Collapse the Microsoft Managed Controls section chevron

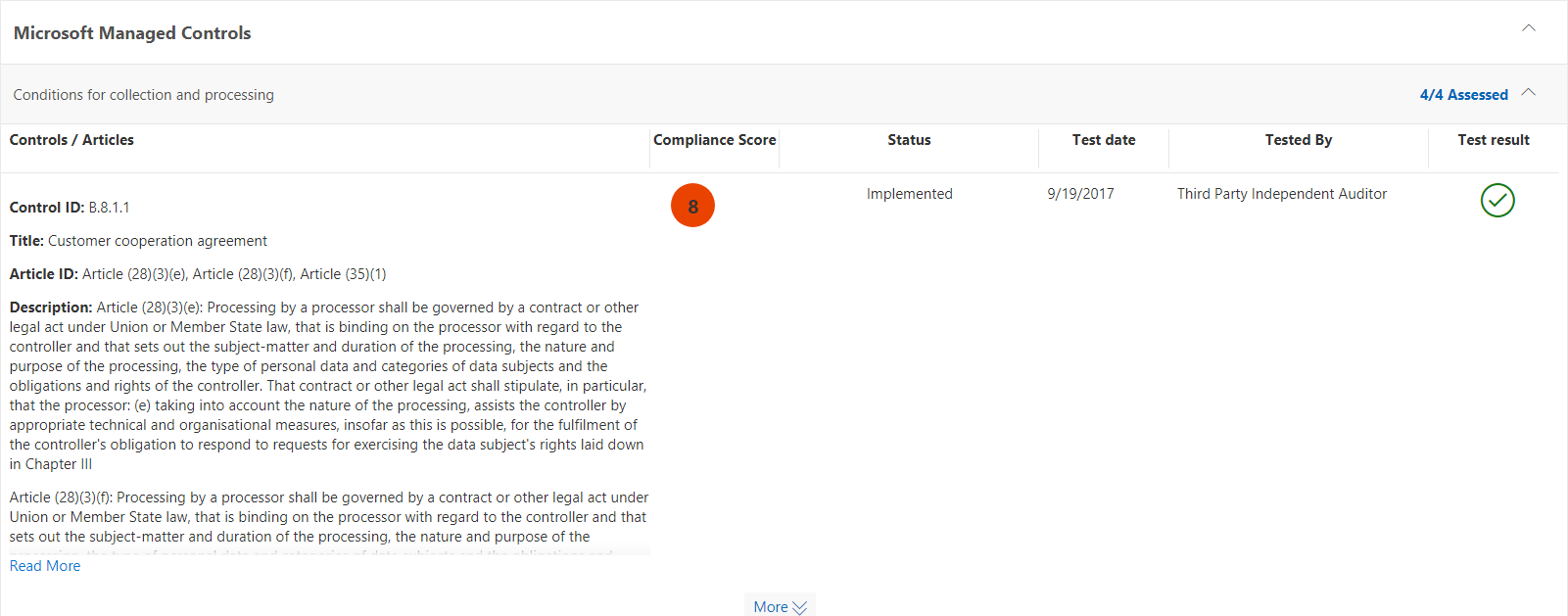point(1529,28)
